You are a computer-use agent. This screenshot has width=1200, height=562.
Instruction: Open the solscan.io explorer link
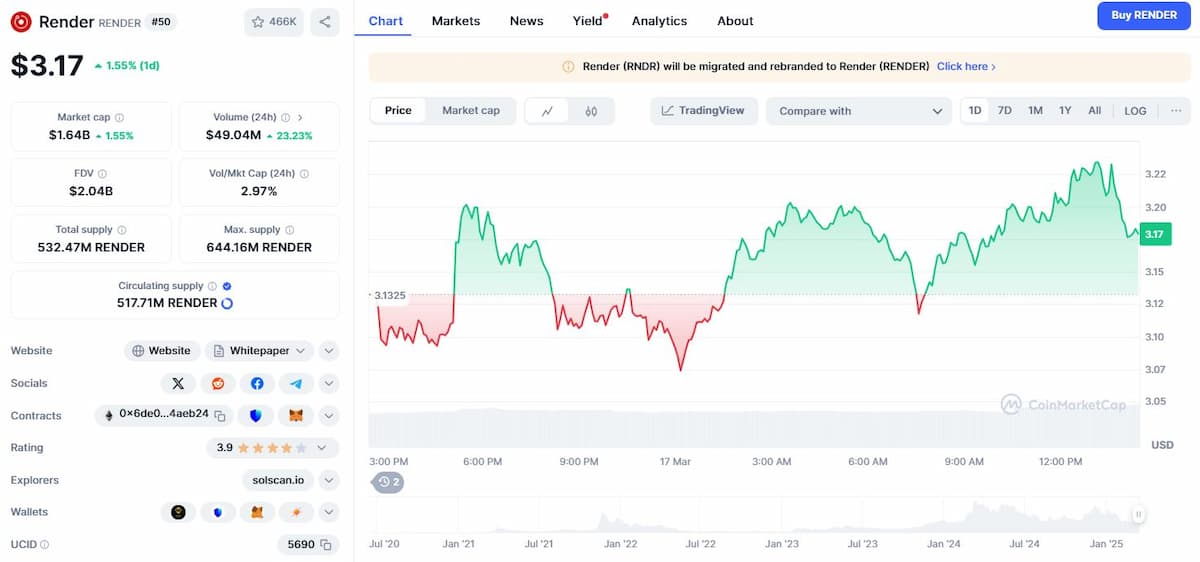pyautogui.click(x=278, y=480)
